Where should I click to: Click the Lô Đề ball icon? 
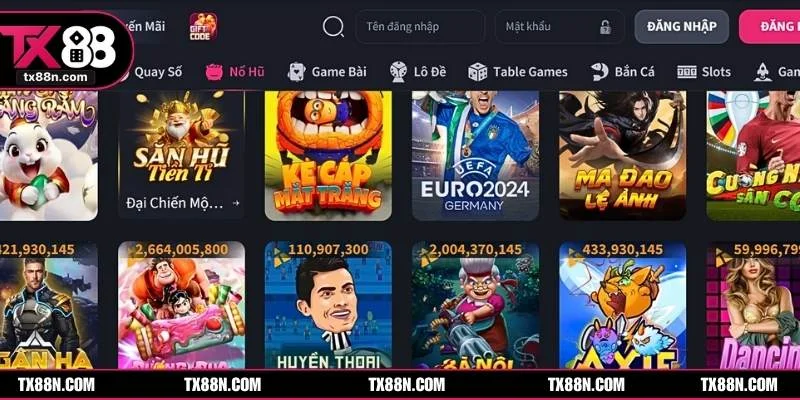click(398, 72)
